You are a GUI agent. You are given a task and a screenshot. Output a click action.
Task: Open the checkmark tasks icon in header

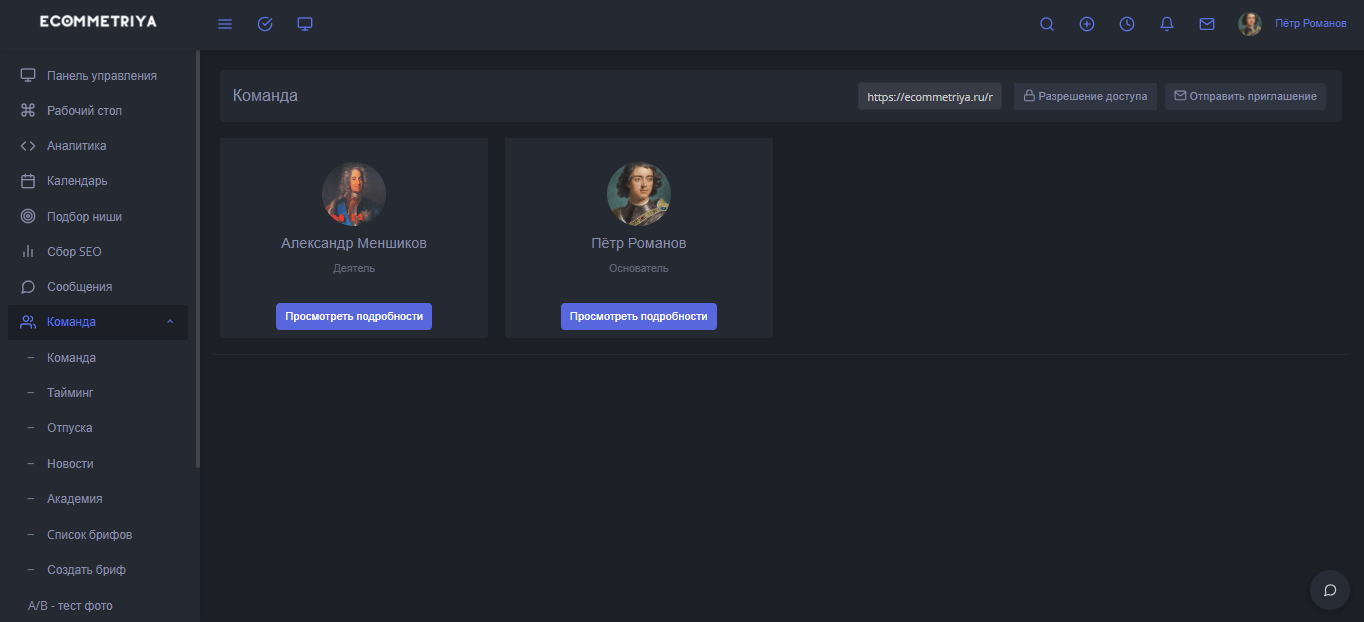point(265,24)
